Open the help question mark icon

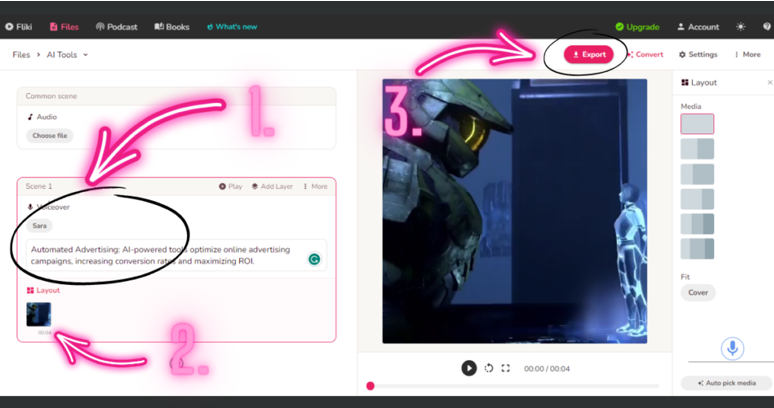[767, 27]
